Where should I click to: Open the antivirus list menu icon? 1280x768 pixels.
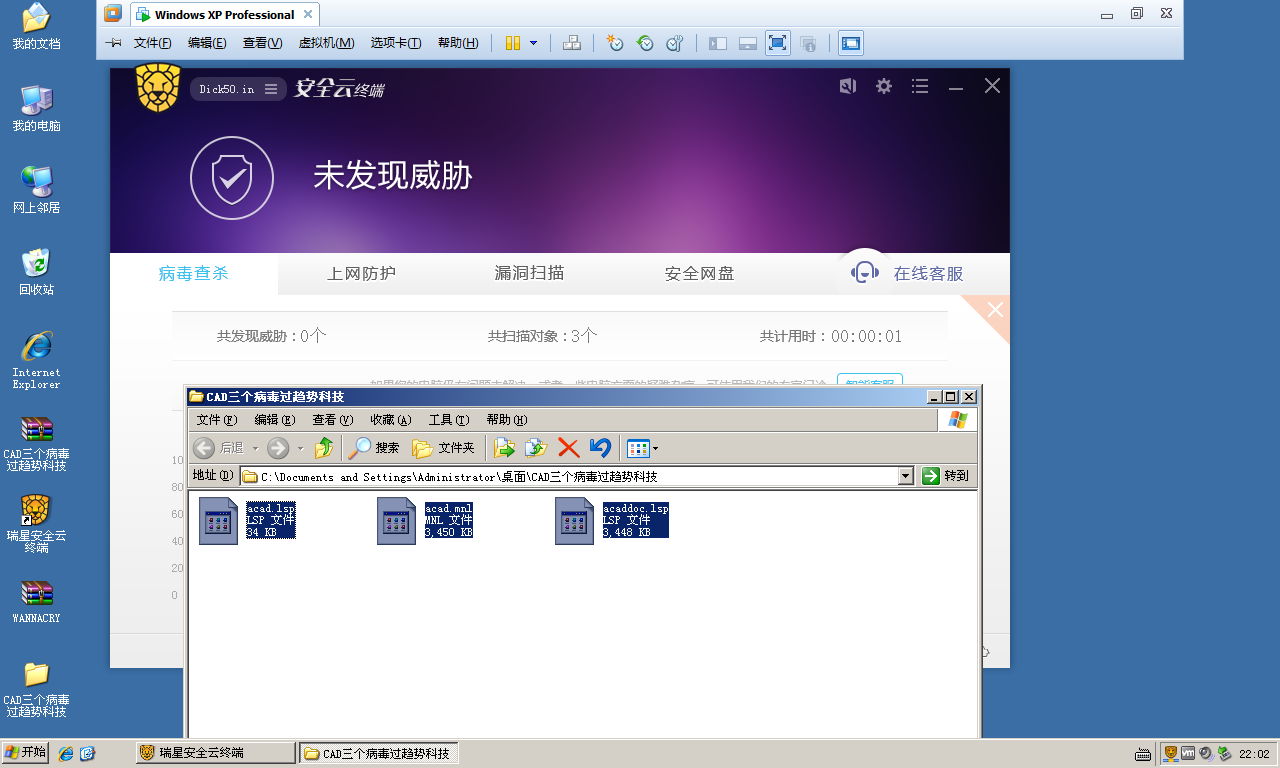tap(920, 86)
